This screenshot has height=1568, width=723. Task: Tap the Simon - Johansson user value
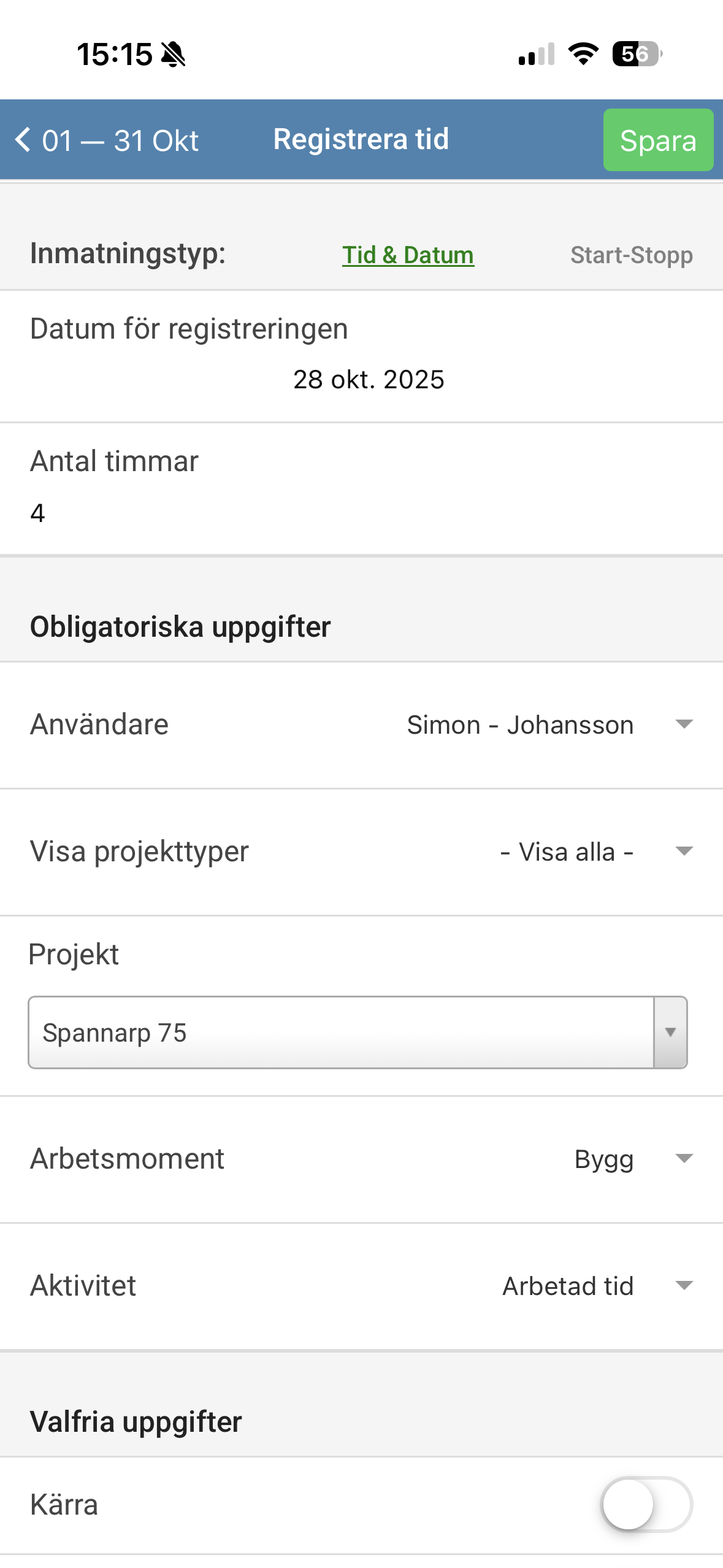point(520,725)
